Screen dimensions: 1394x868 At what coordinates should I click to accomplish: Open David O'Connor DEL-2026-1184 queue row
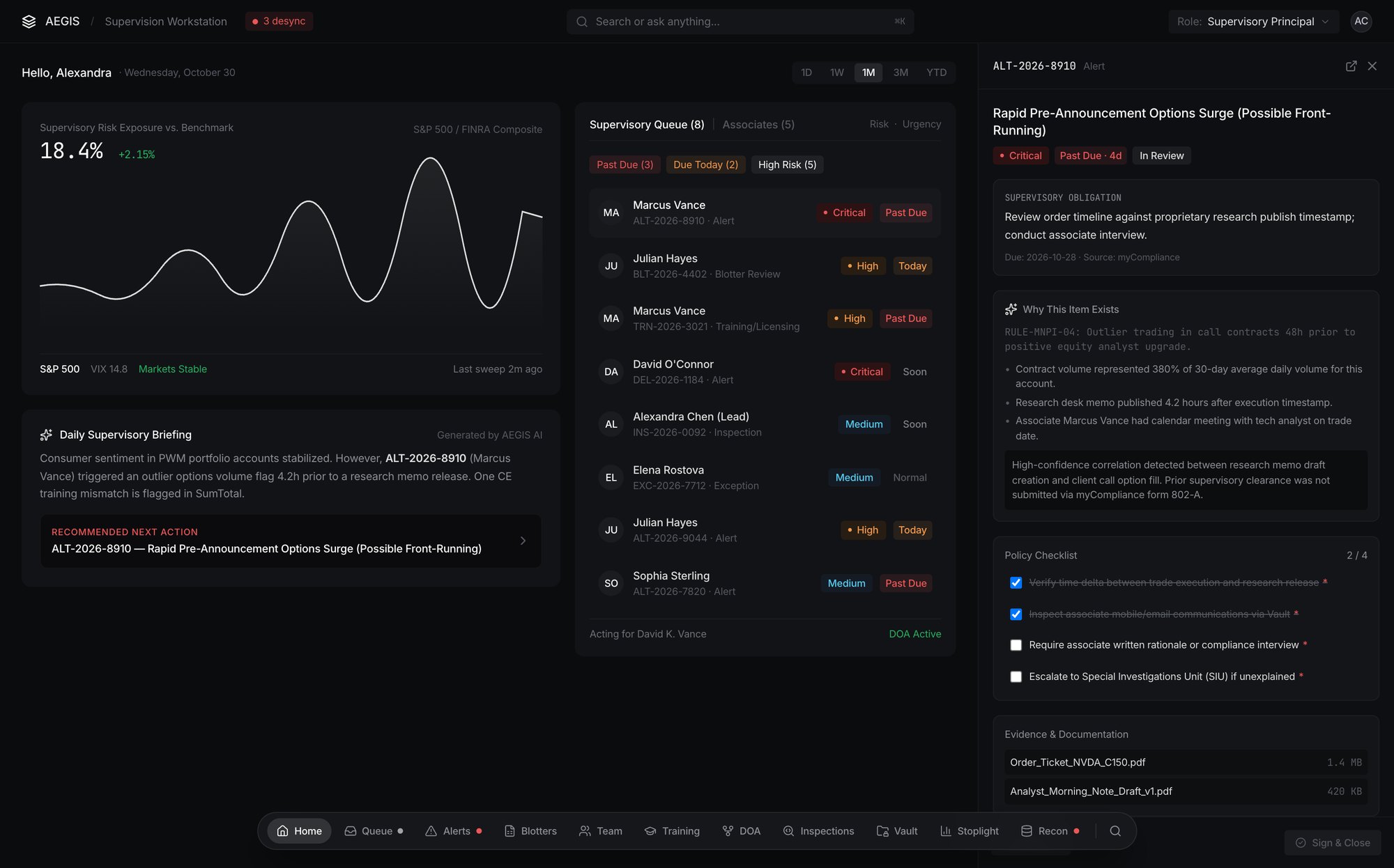tap(765, 372)
